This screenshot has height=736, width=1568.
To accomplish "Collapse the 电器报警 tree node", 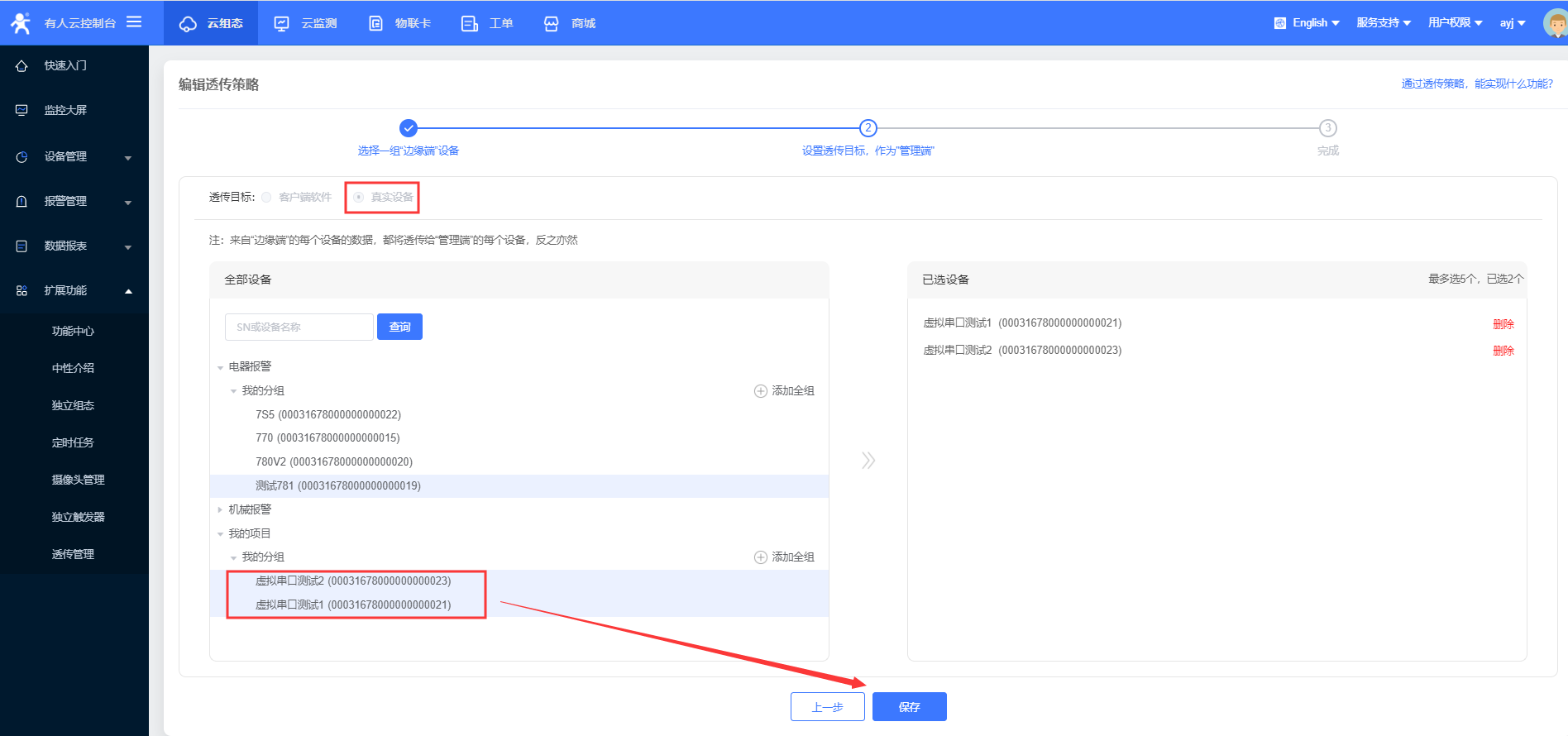I will tap(220, 367).
